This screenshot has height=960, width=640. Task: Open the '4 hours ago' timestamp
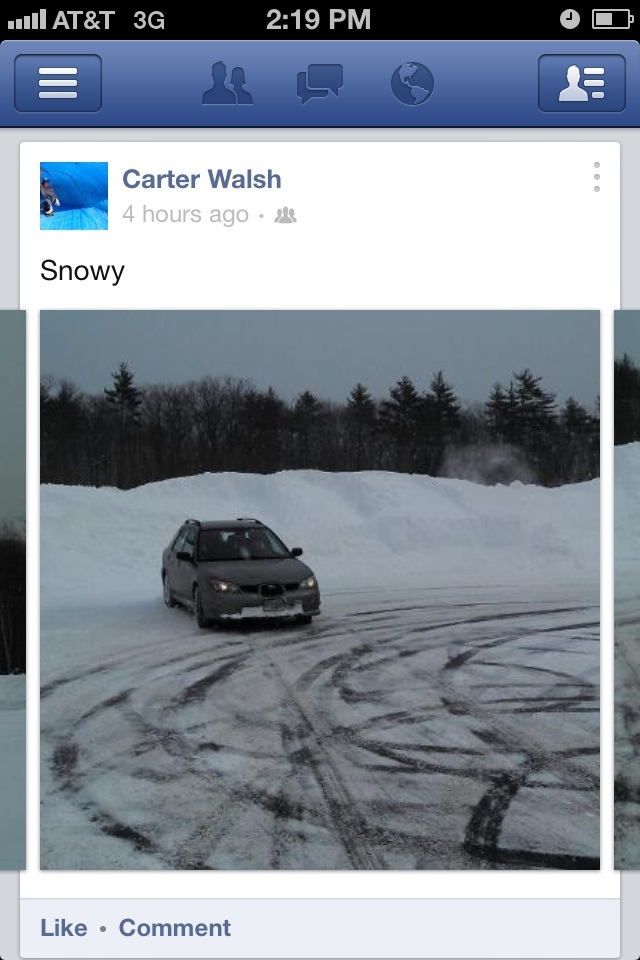pos(185,214)
